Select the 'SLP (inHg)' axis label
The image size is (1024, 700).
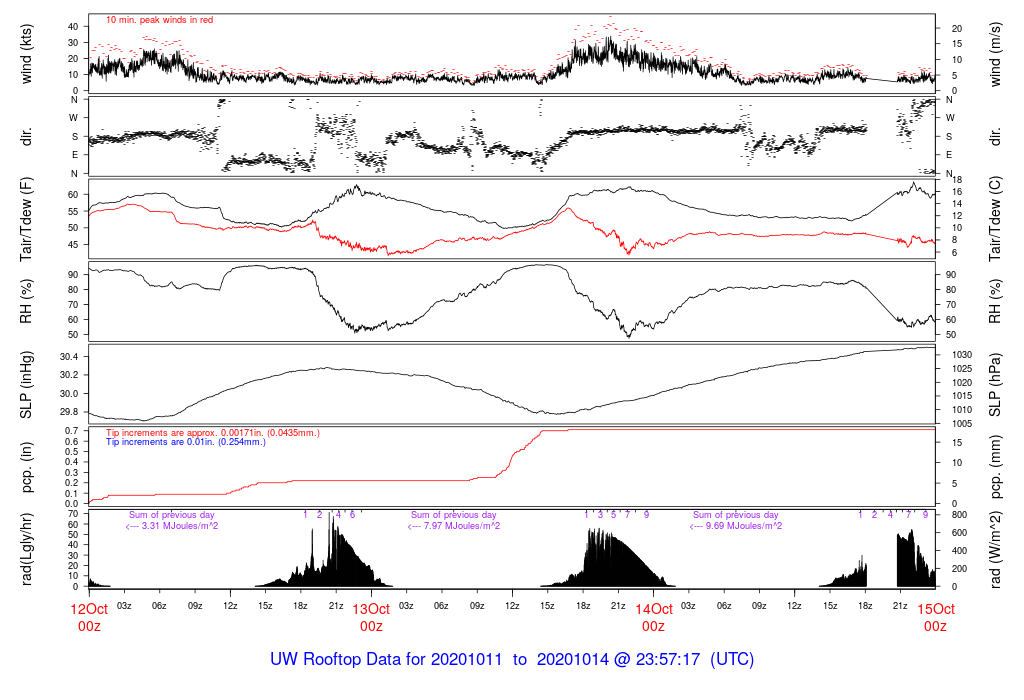point(26,385)
